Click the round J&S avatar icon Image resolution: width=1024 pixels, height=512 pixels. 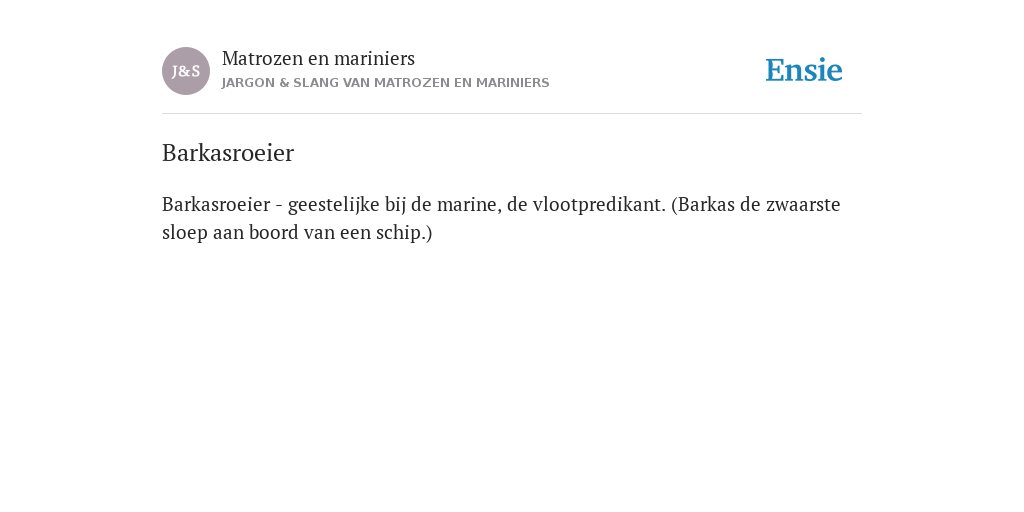coord(186,71)
